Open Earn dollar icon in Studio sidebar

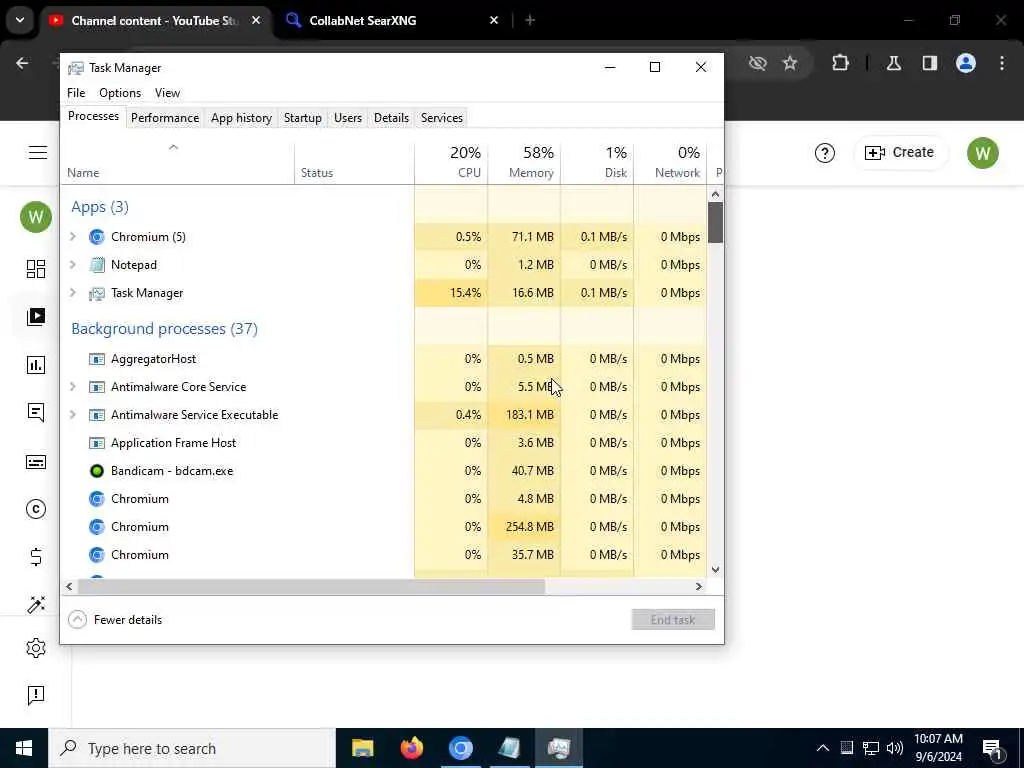[36, 557]
